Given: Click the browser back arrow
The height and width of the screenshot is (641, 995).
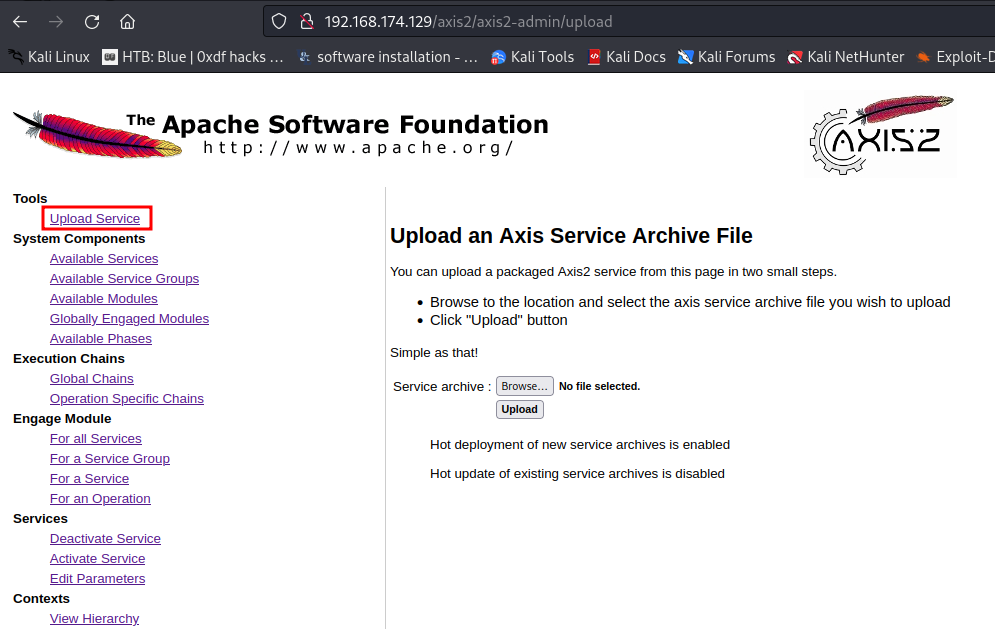Looking at the screenshot, I should 20,22.
